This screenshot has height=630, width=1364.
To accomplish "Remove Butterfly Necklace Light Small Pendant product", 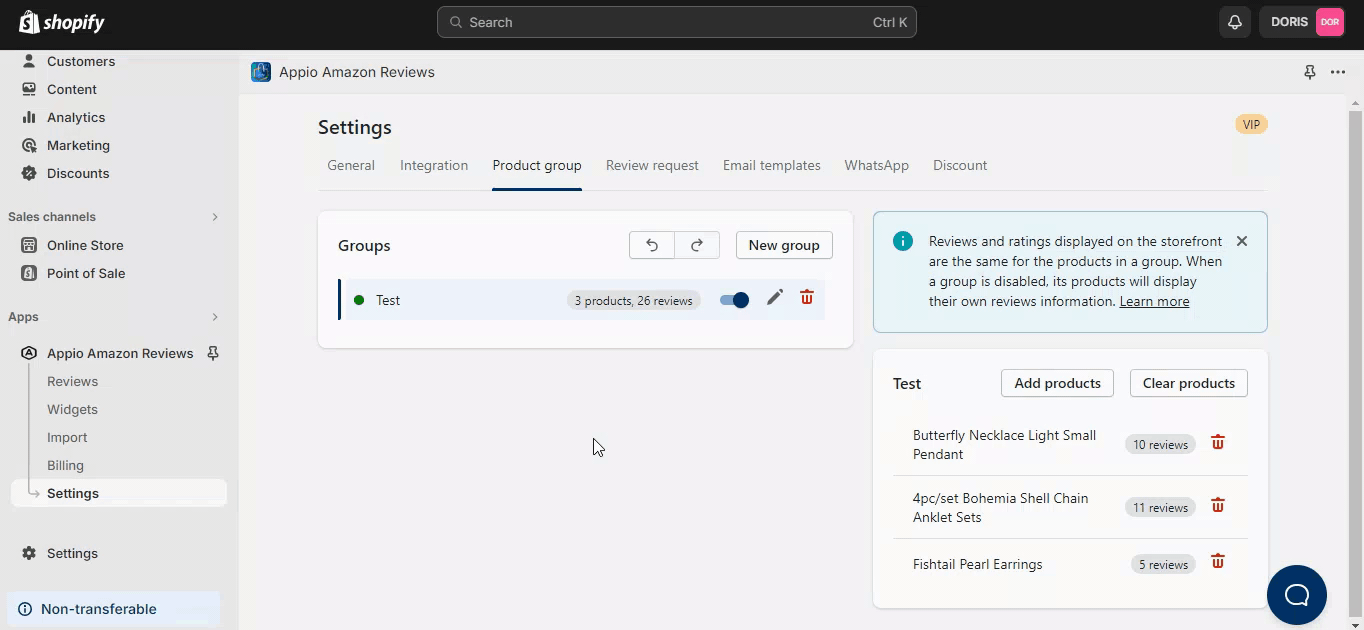I will coord(1218,443).
